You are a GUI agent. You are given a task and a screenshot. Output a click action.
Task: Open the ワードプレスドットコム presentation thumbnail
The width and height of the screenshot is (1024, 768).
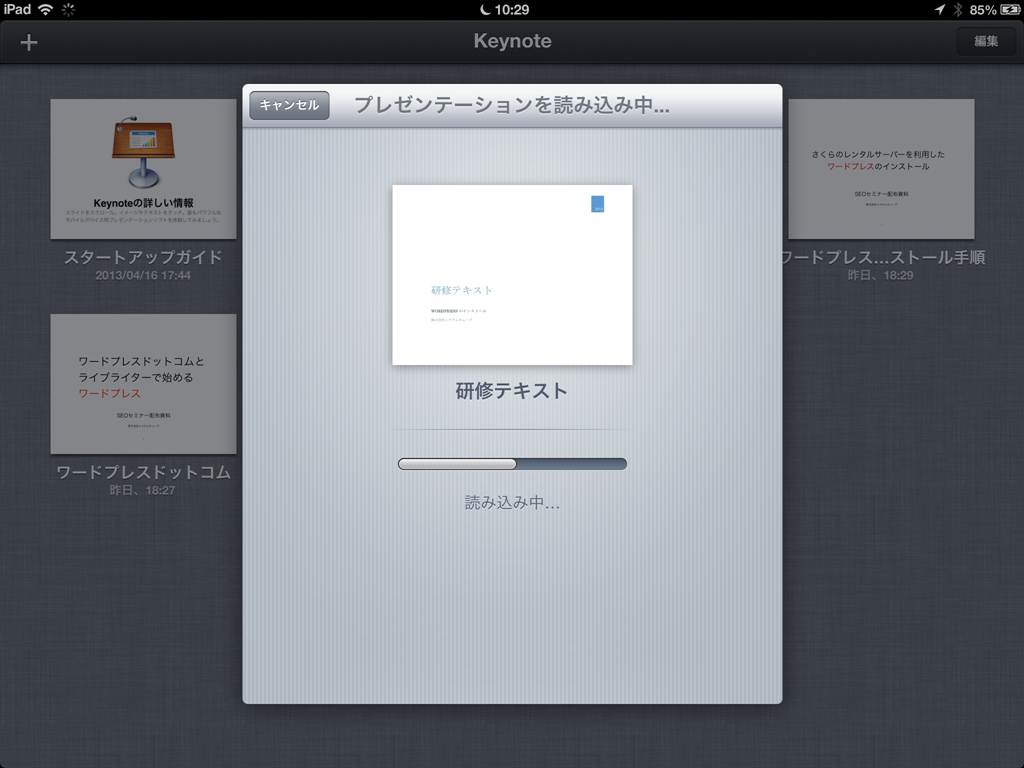(x=143, y=384)
